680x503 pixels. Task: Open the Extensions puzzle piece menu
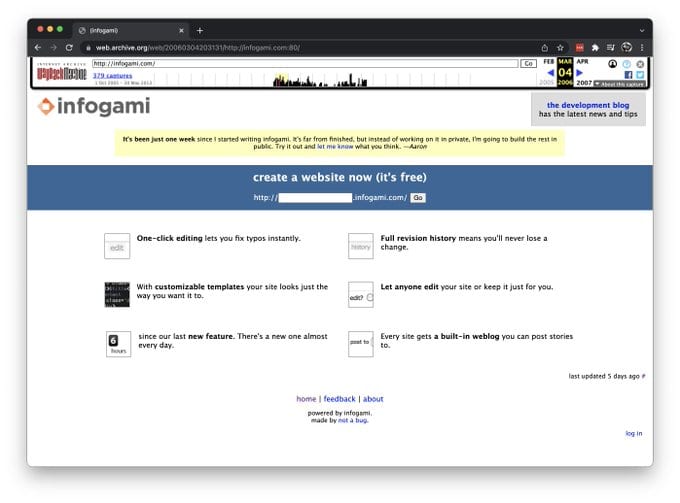click(x=595, y=48)
